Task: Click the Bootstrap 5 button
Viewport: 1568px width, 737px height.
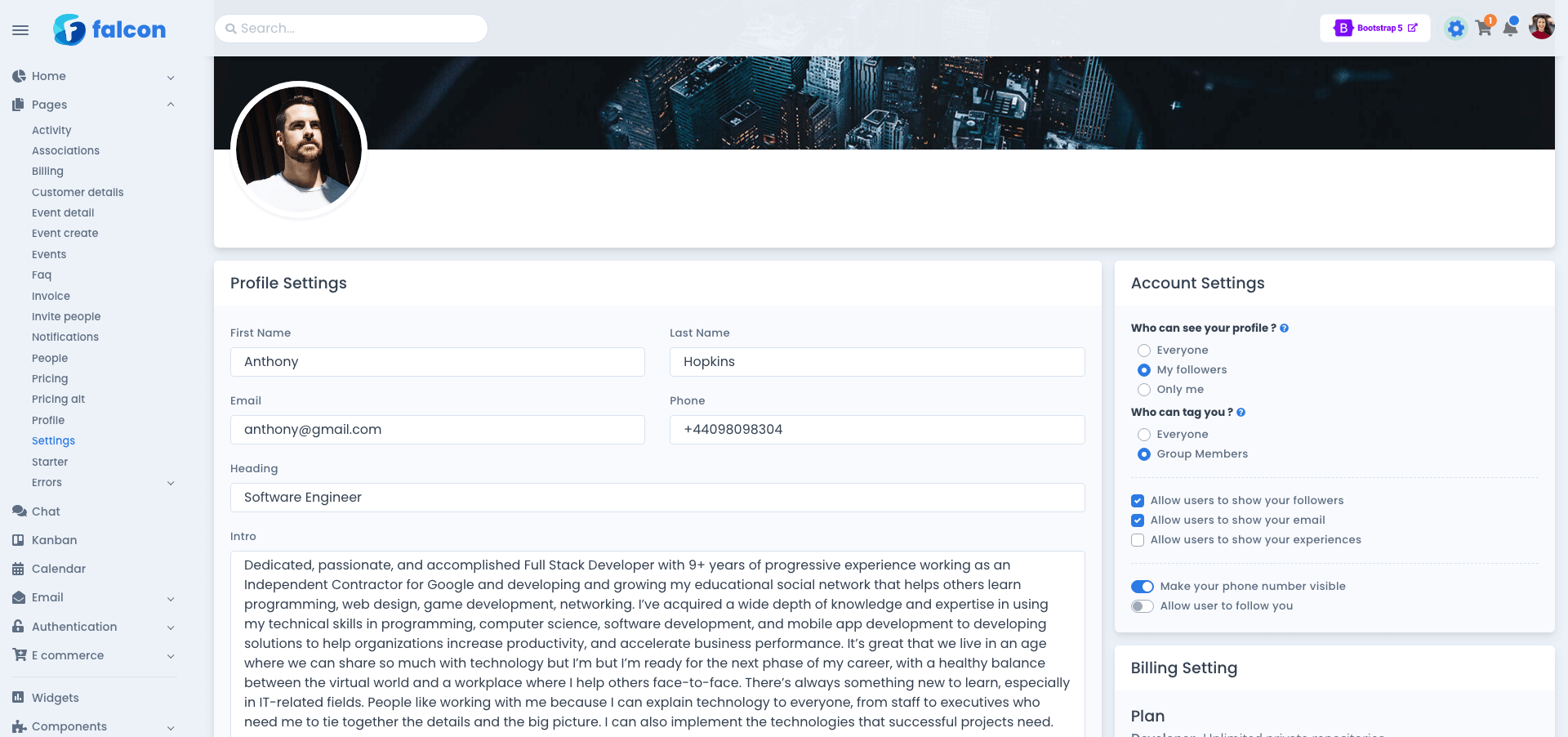Action: click(x=1375, y=28)
